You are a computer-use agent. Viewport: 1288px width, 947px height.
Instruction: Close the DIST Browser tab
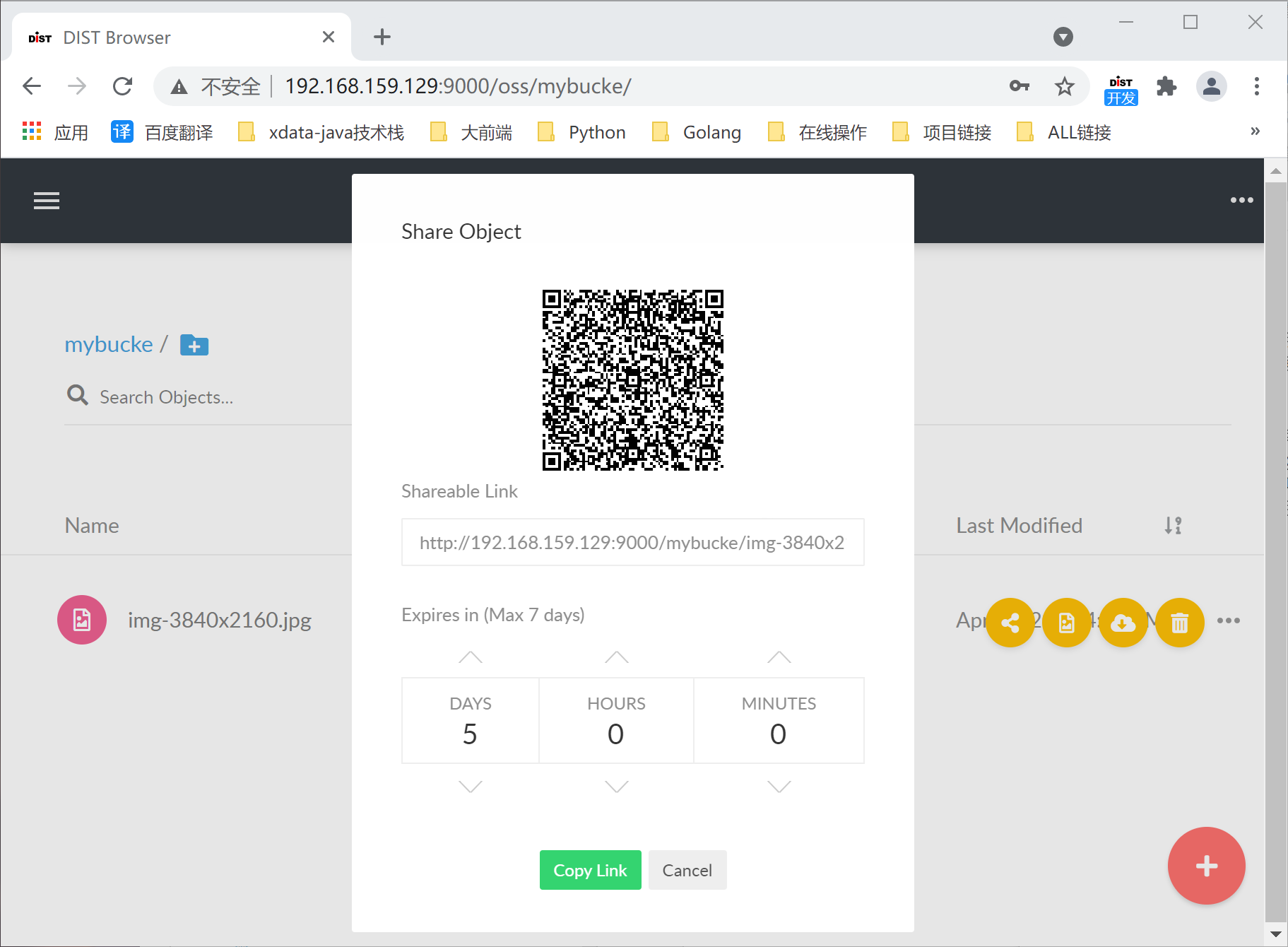329,37
